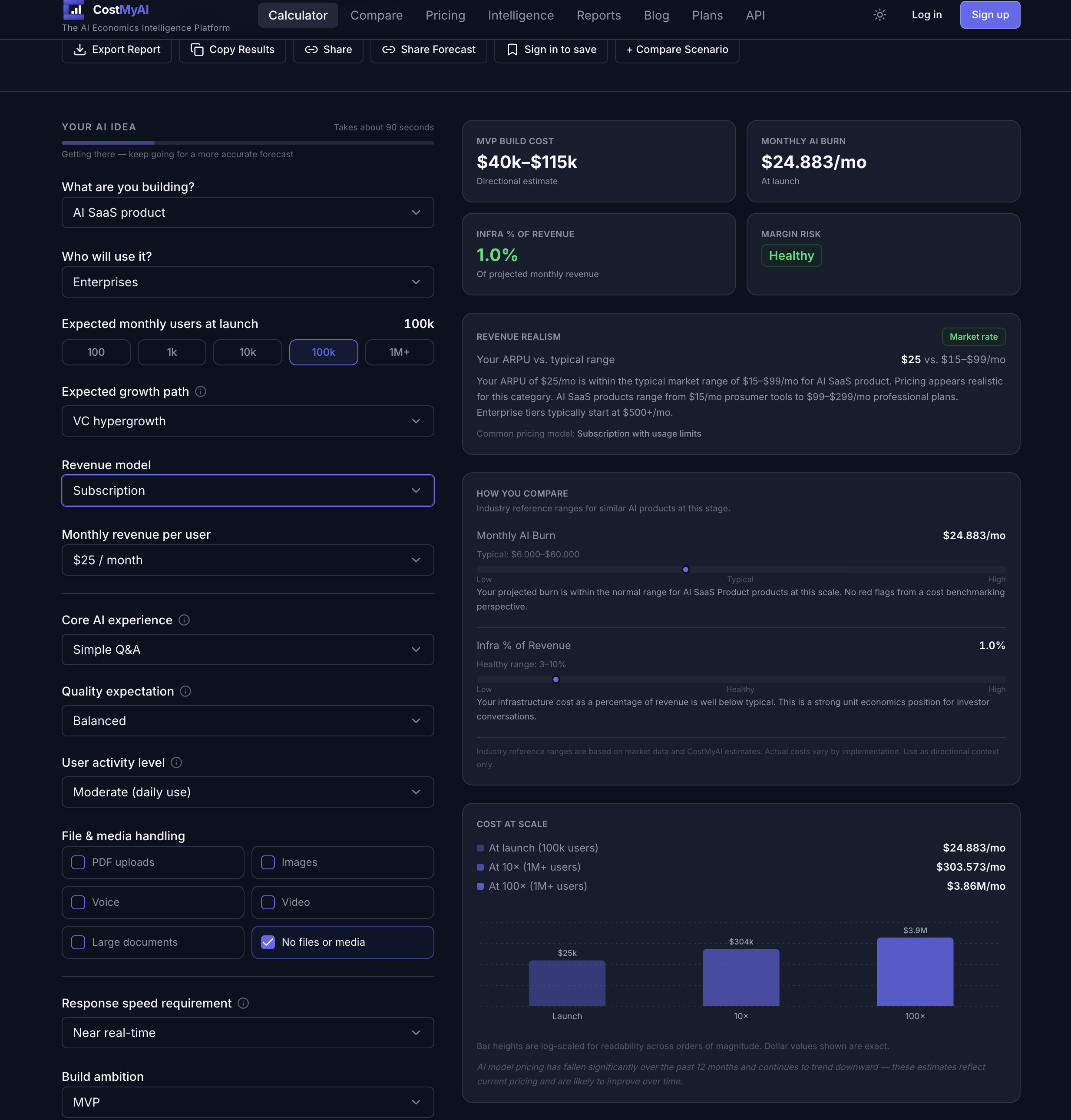Click the 10× bar in the cost chart

click(x=741, y=978)
